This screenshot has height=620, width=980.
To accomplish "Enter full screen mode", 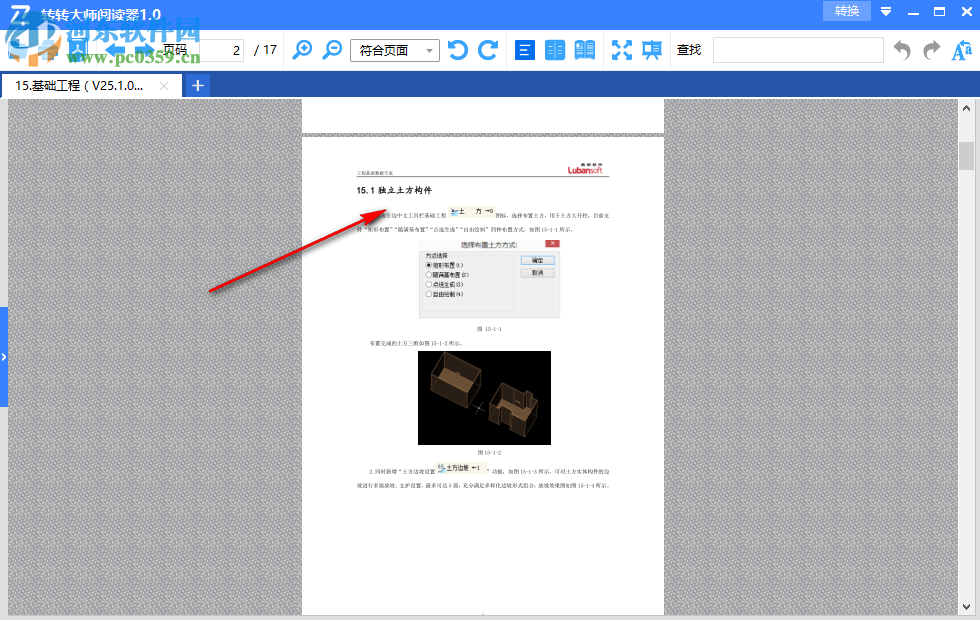I will 621,50.
